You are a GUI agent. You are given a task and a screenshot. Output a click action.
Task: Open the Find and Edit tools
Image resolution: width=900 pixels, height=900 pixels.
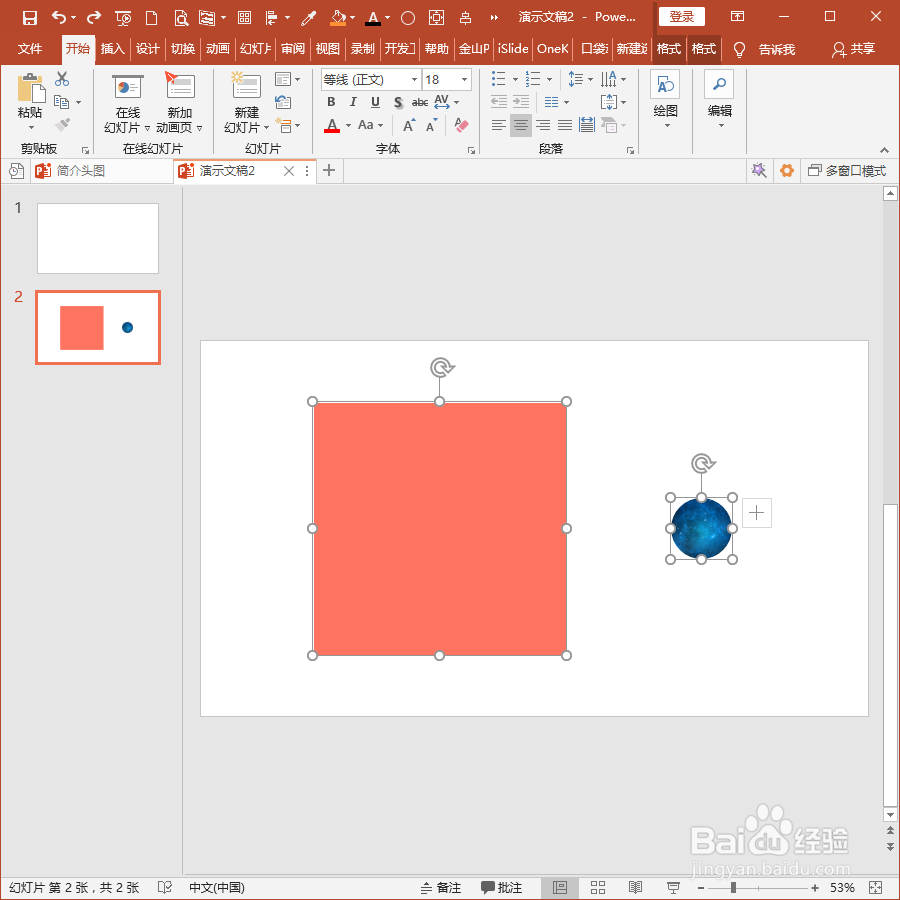pyautogui.click(x=719, y=98)
